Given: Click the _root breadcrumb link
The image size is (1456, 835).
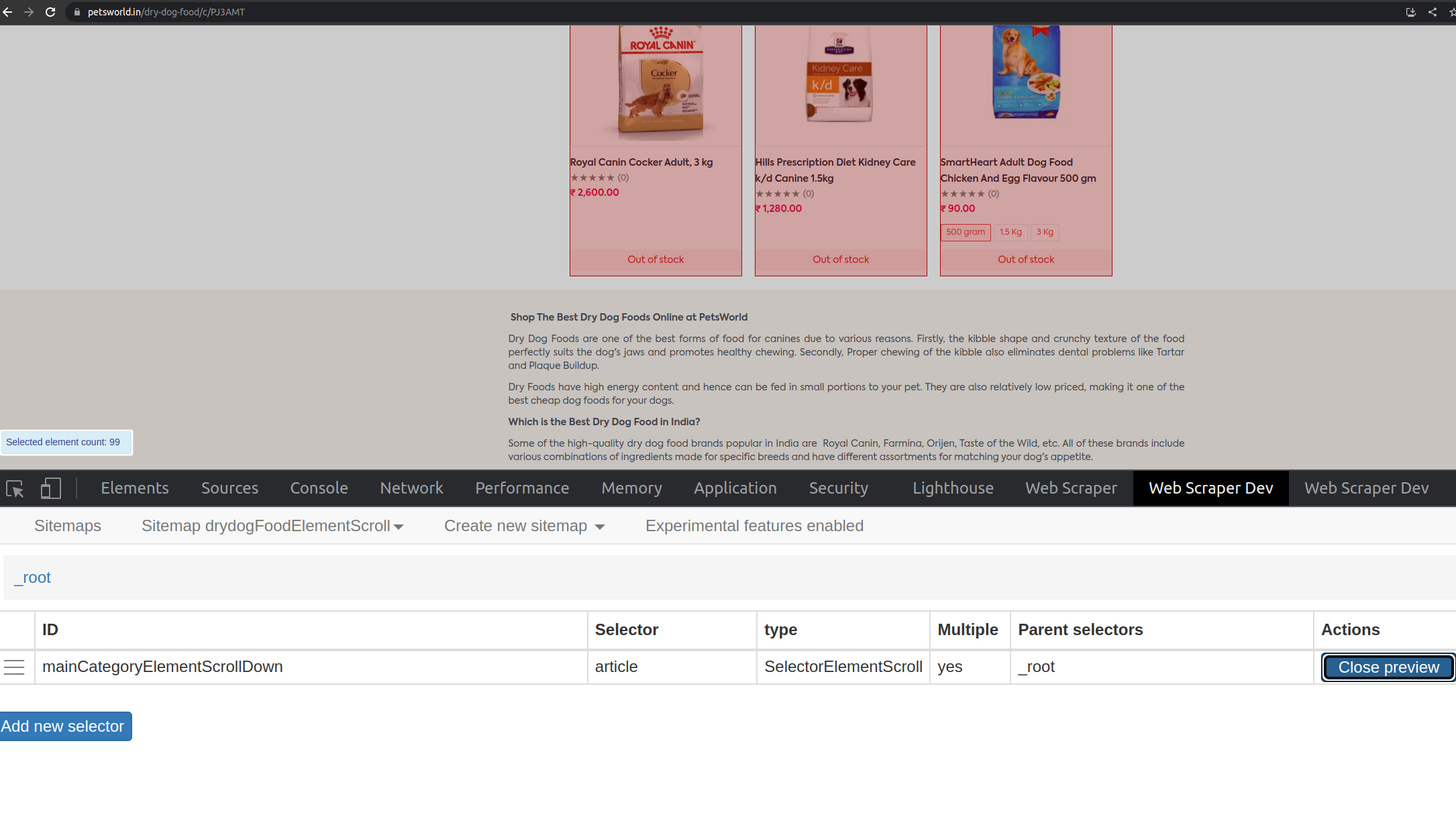Looking at the screenshot, I should 33,577.
